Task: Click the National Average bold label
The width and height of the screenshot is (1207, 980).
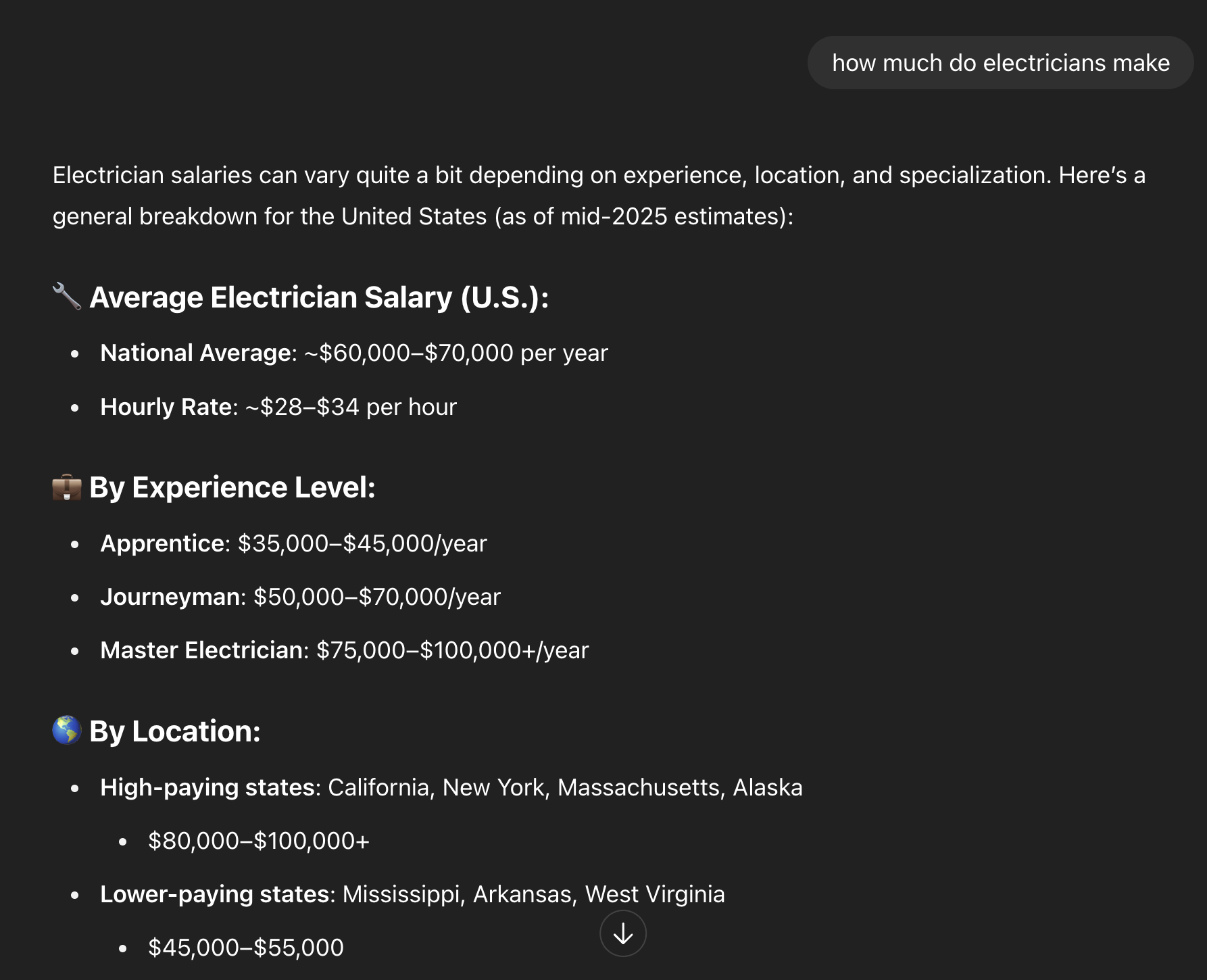Action: tap(195, 353)
